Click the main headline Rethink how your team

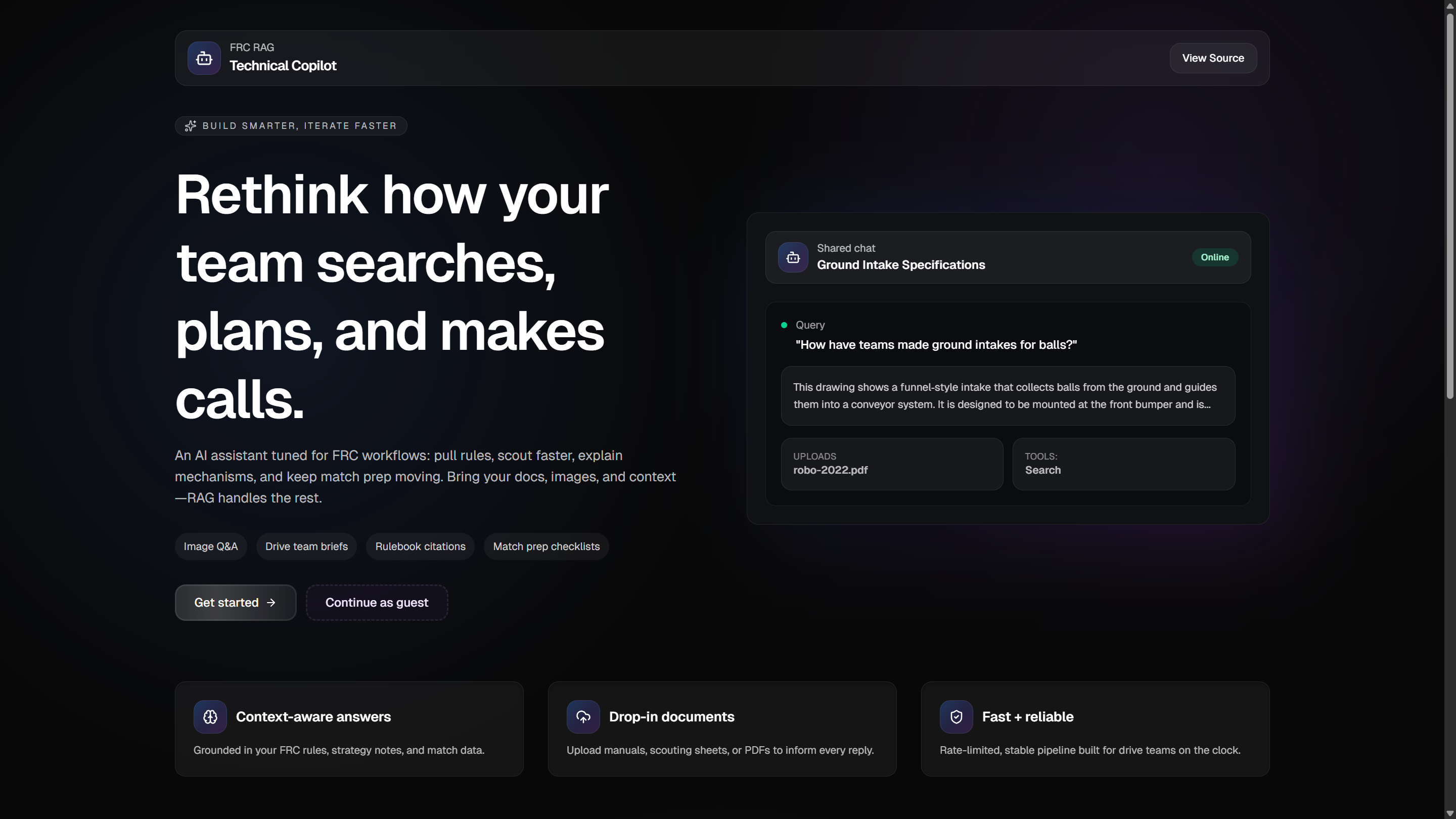click(x=392, y=297)
